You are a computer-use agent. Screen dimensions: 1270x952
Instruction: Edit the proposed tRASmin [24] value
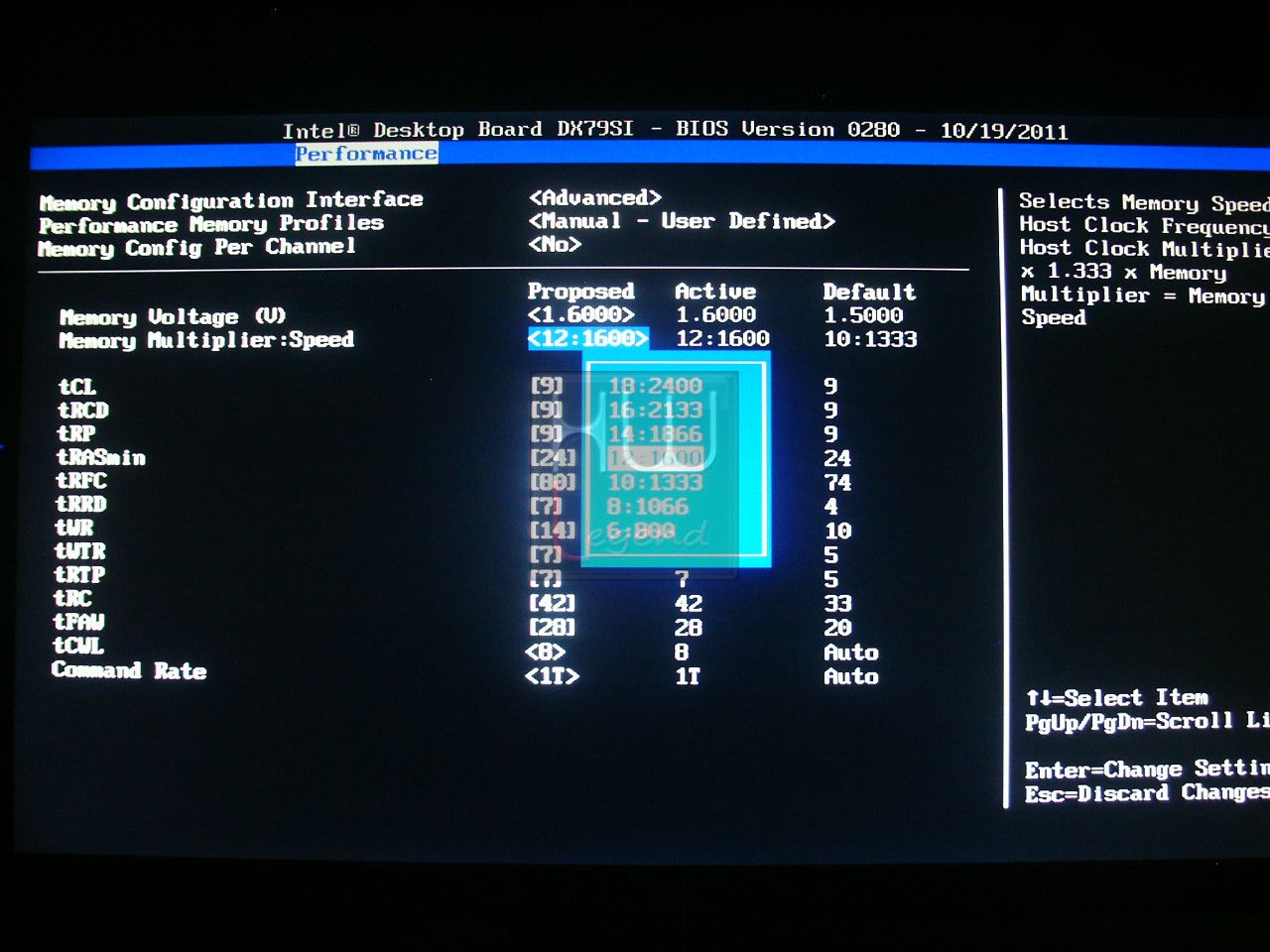553,457
